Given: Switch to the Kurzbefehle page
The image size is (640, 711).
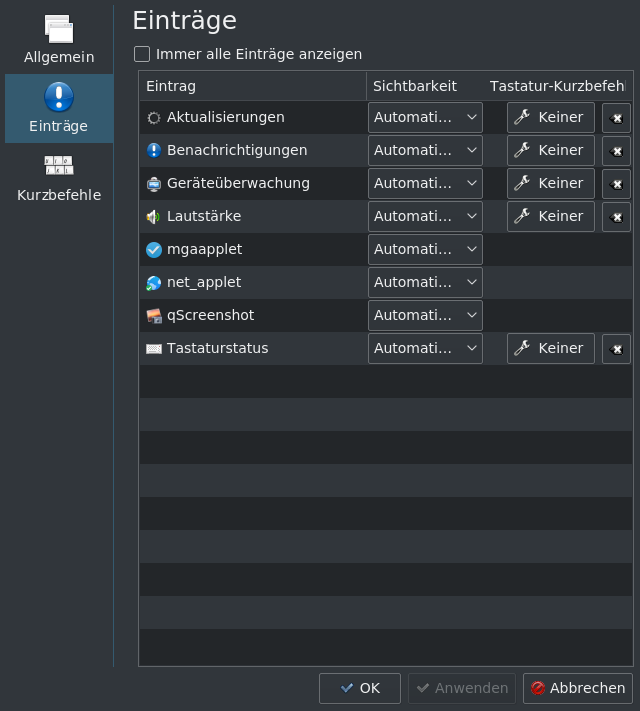Looking at the screenshot, I should click(59, 178).
